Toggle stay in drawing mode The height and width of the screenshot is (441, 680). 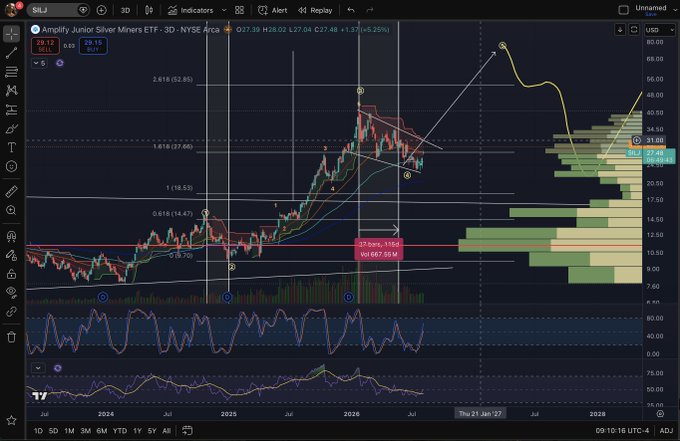click(12, 255)
